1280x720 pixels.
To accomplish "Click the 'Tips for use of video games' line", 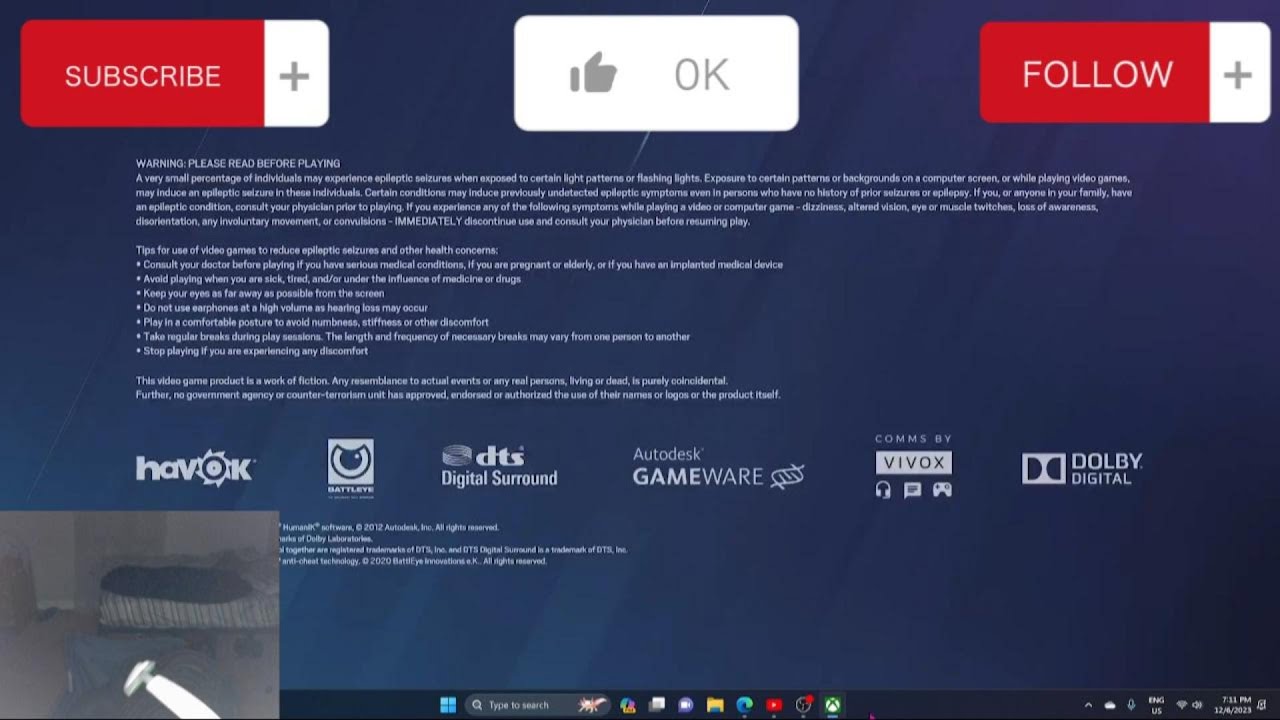I will (317, 250).
